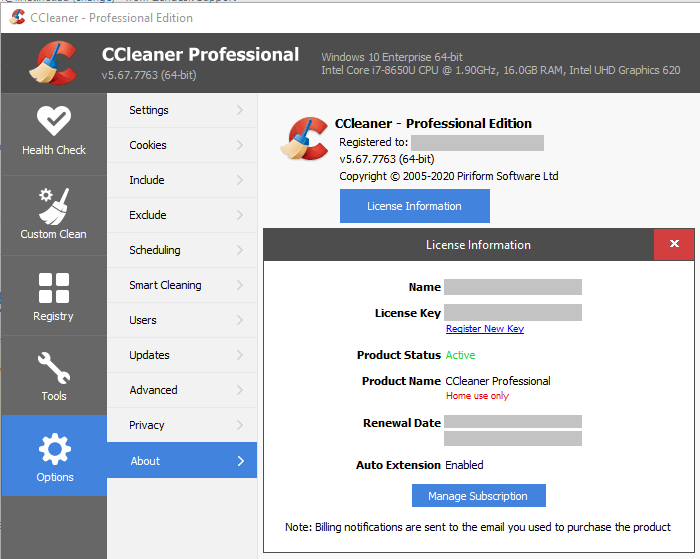Click the License Key field

pyautogui.click(x=512, y=313)
